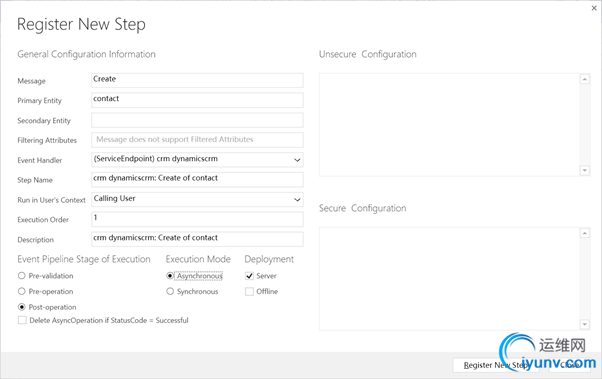The width and height of the screenshot is (602, 379).
Task: Click the Register New Step button
Action: pos(496,365)
